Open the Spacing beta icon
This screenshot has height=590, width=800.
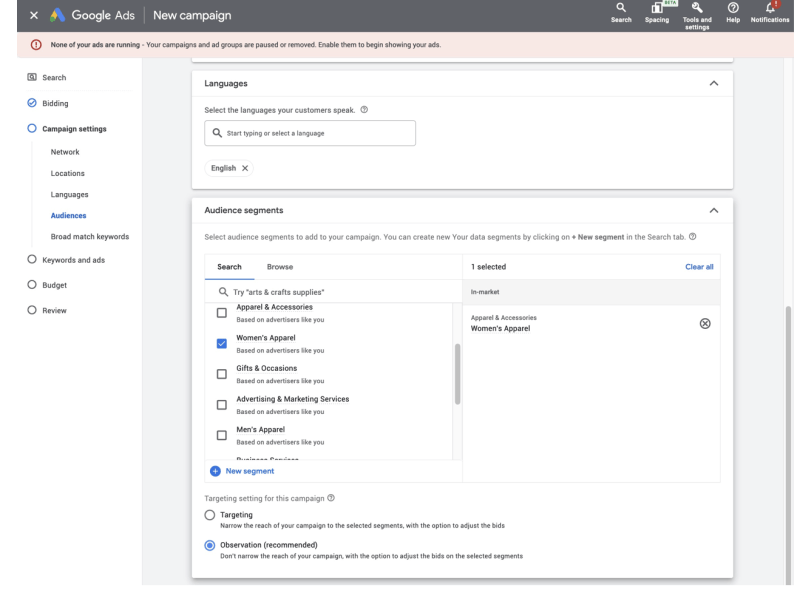657,10
